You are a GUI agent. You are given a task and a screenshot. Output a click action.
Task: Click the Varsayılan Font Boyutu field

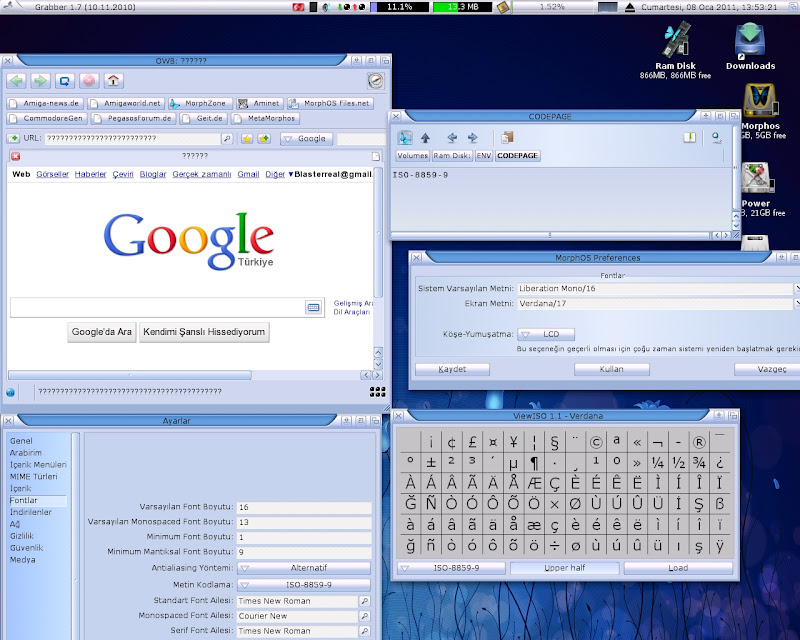[304, 507]
